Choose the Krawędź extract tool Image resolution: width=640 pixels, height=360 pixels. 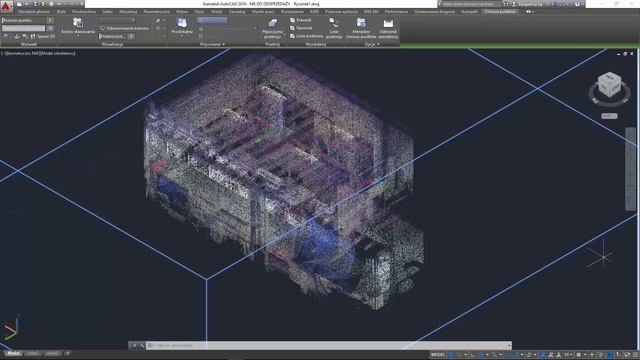coord(301,20)
